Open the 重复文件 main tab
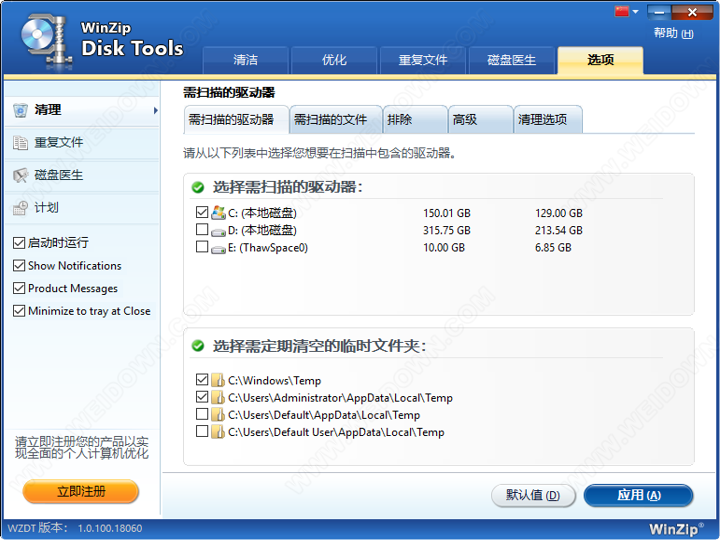The height and width of the screenshot is (540, 720). coord(422,60)
